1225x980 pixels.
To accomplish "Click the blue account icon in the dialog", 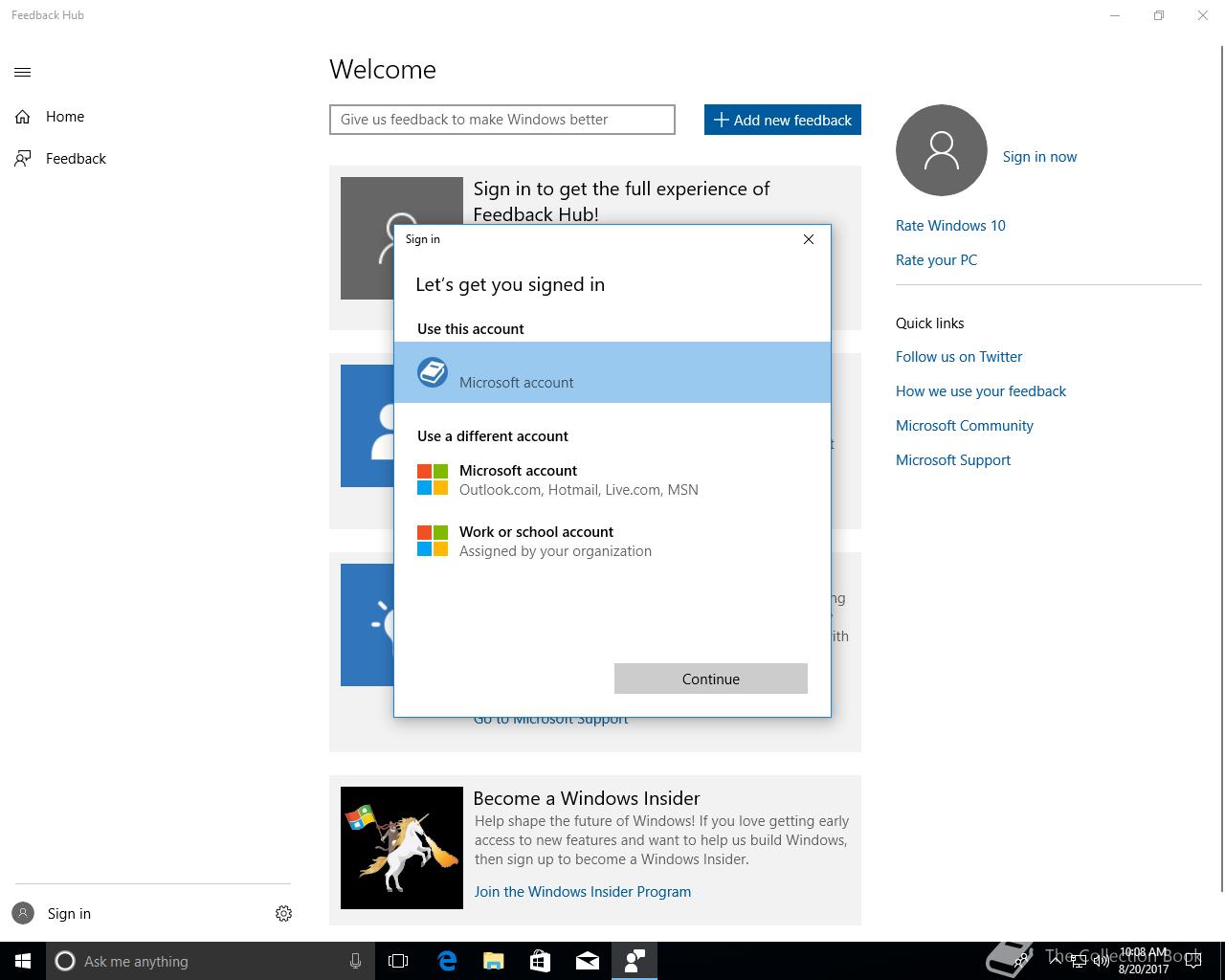I will (433, 372).
